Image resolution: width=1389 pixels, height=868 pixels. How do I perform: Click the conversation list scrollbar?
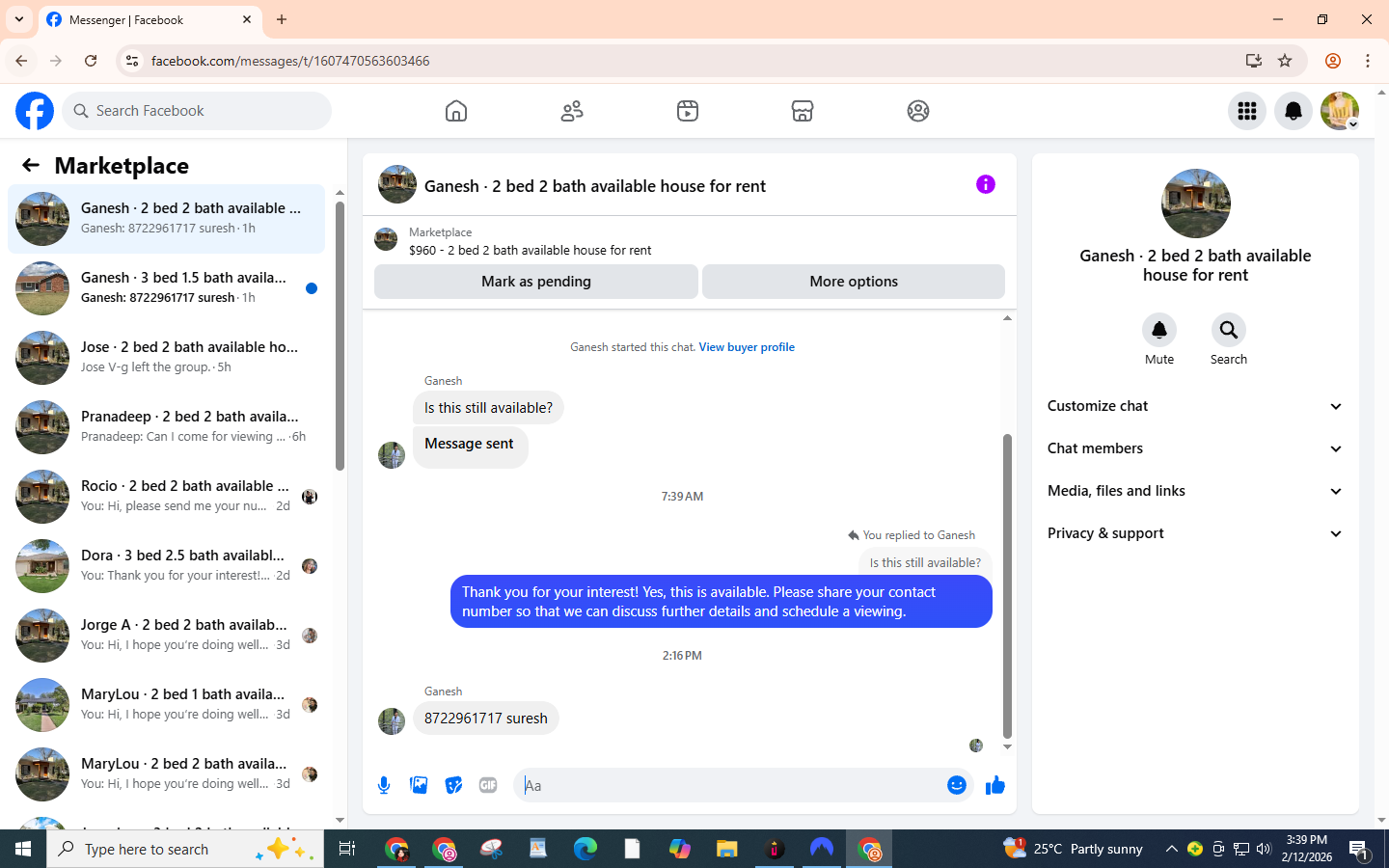[x=340, y=336]
